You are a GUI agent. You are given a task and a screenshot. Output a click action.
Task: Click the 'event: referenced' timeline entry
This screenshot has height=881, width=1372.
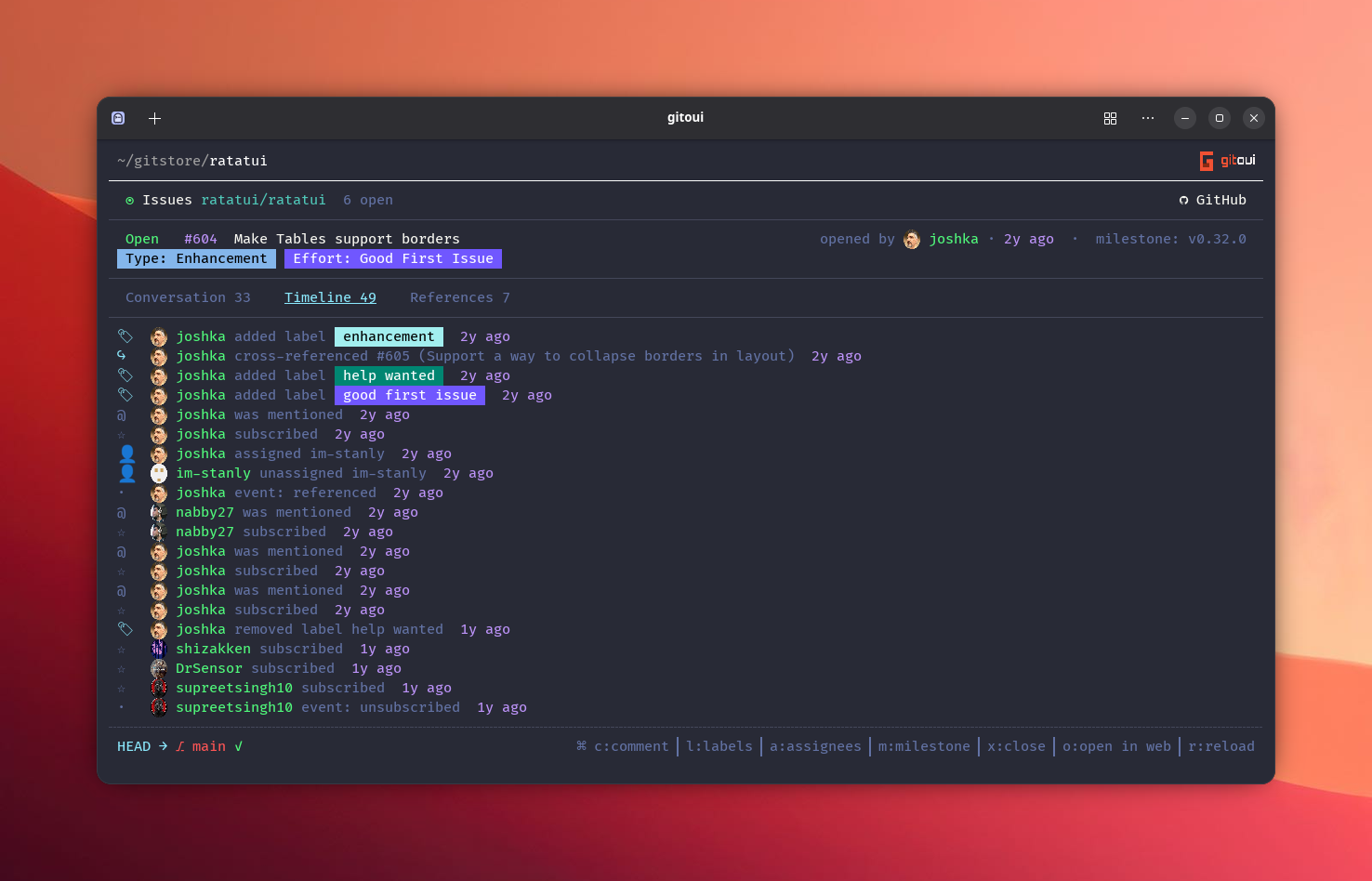[305, 493]
